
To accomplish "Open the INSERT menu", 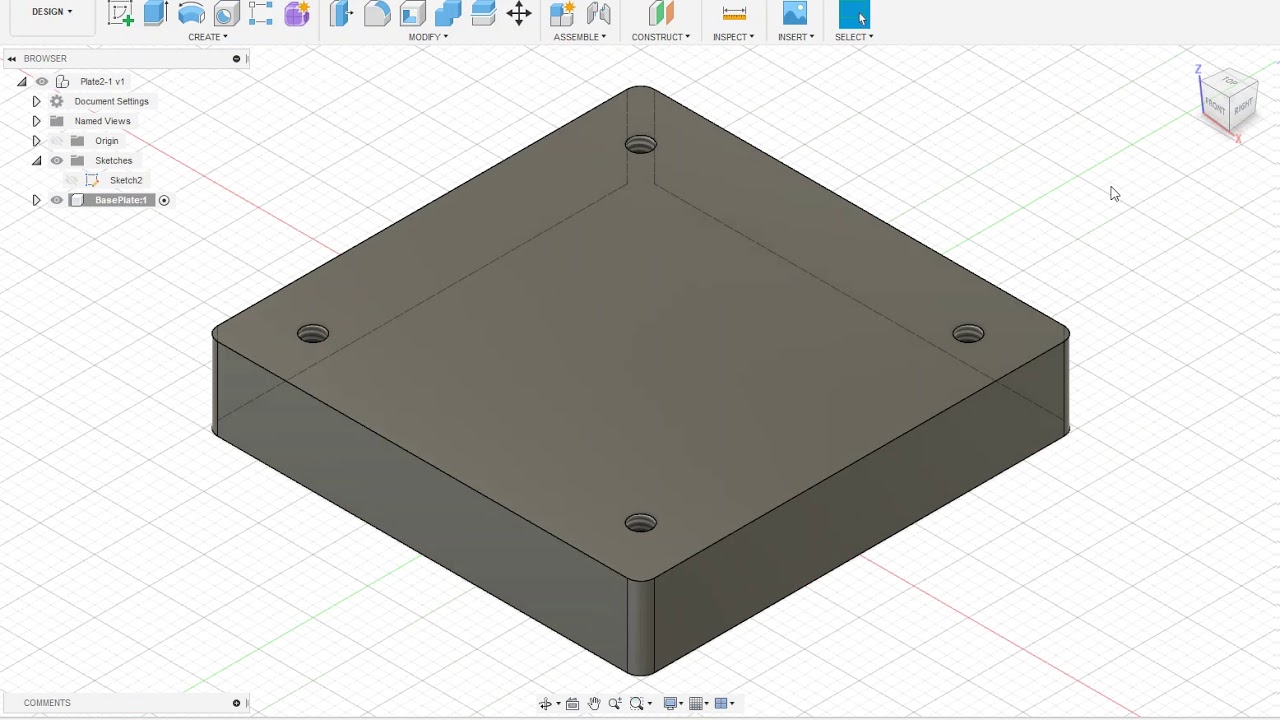I will tap(796, 37).
